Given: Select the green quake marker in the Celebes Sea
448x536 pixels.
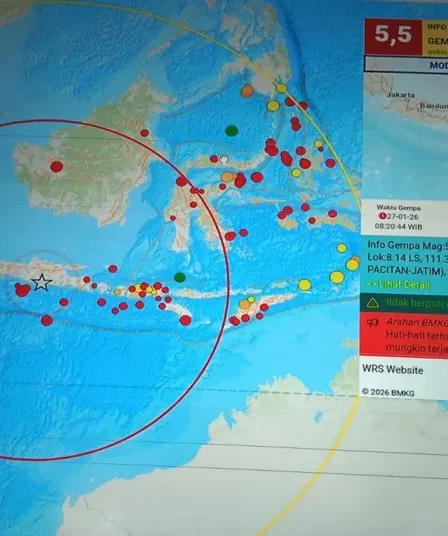Looking at the screenshot, I should click(232, 131).
